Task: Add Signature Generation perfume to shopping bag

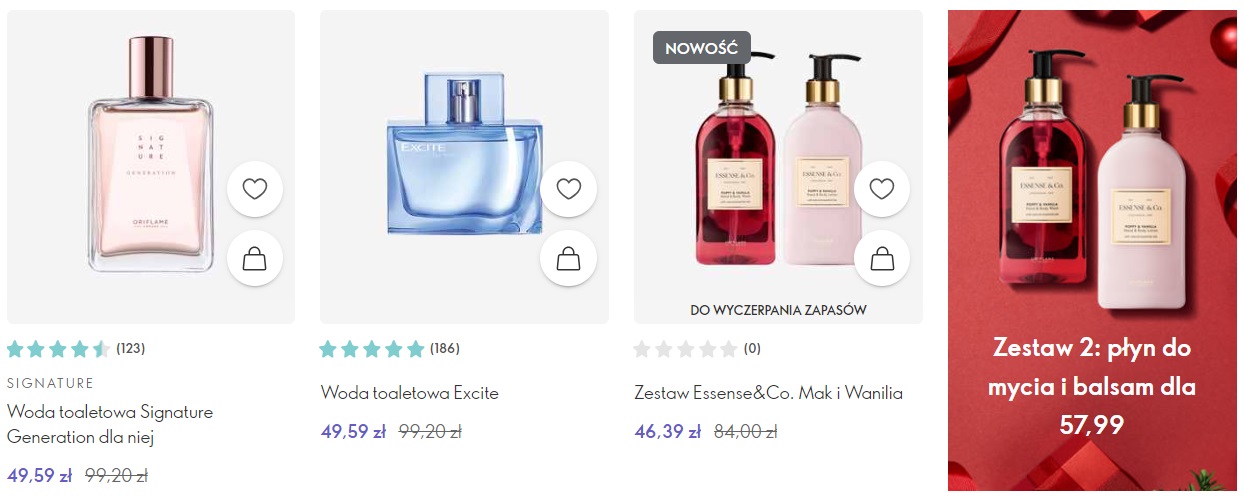Action: tap(255, 259)
